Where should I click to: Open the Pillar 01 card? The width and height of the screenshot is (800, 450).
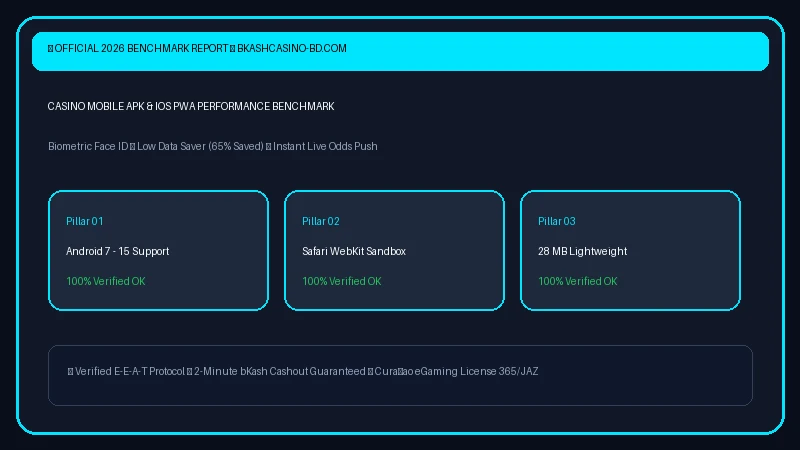158,251
